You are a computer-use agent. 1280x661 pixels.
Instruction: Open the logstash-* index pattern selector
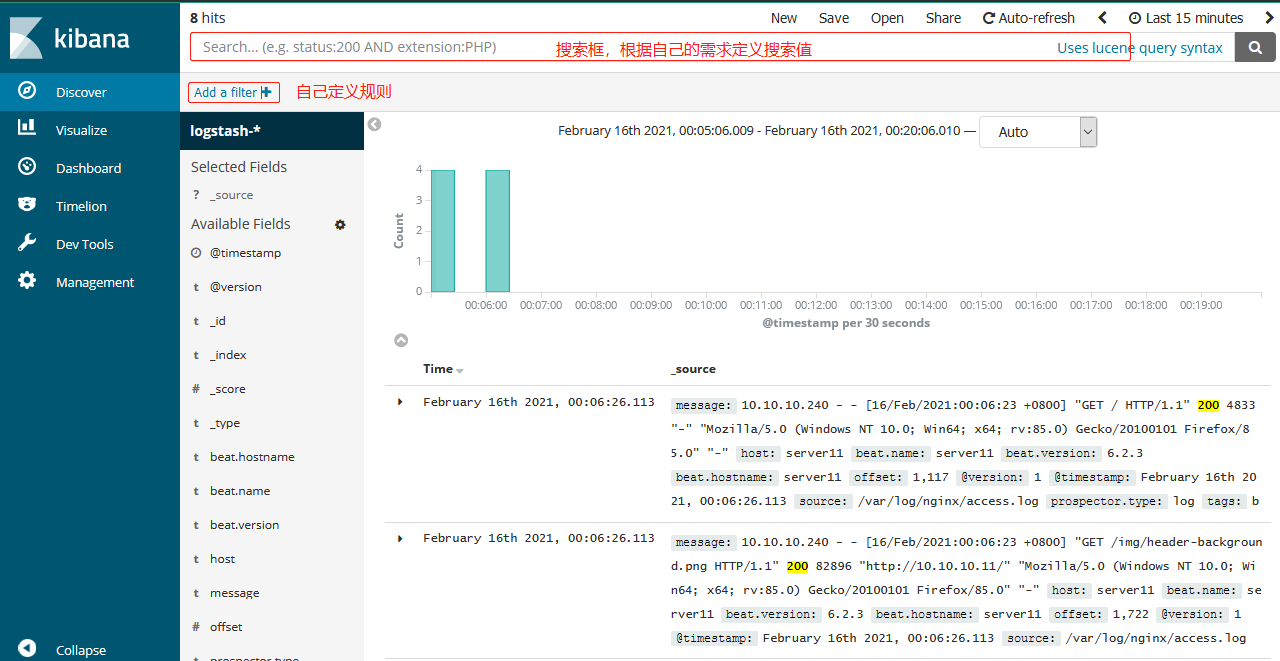click(272, 131)
